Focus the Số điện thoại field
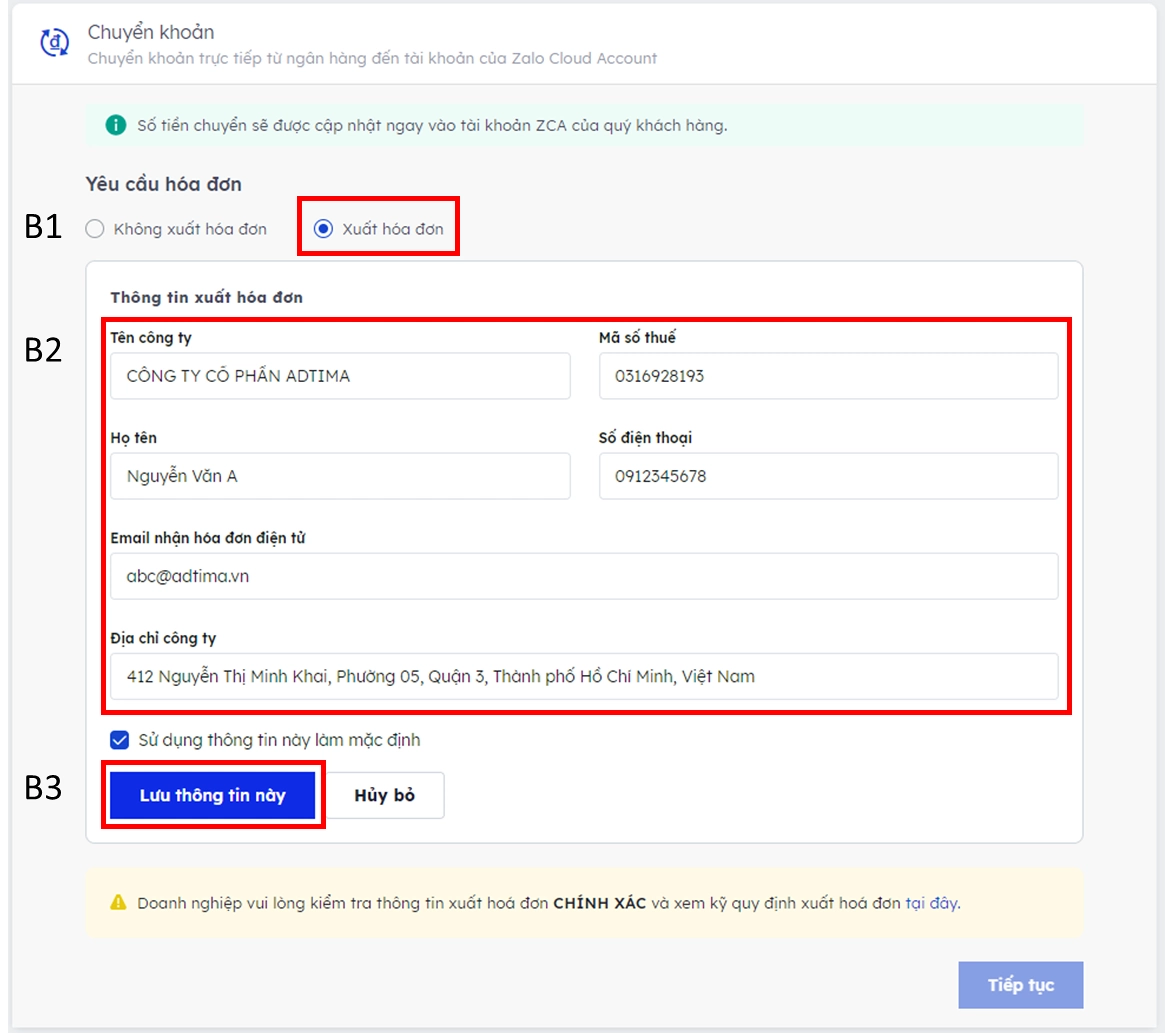 [827, 476]
